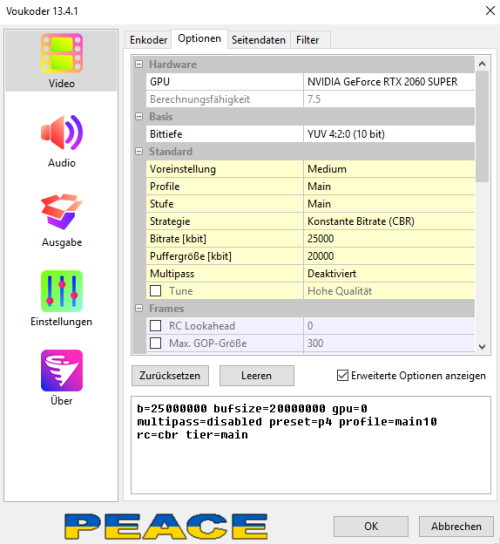Confirm with the OK button

click(x=371, y=526)
